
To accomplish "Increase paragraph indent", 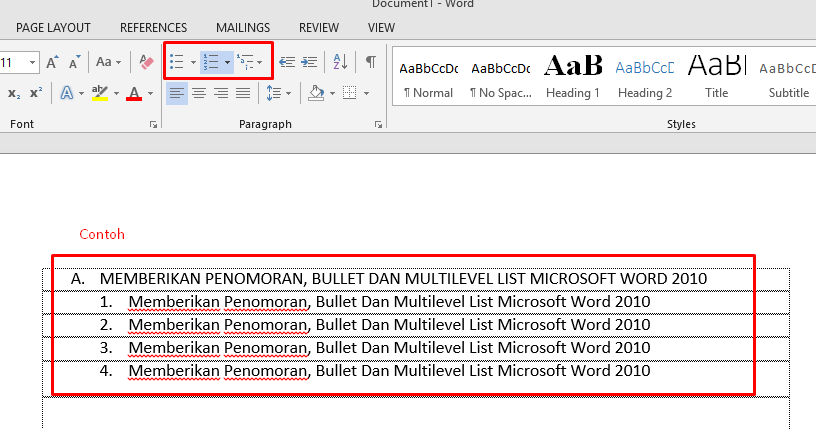I will [309, 62].
